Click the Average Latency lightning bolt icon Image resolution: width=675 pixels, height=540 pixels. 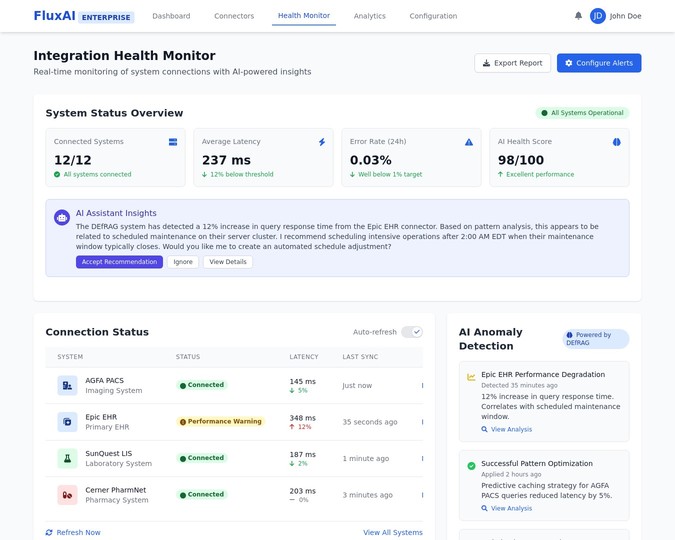coord(322,142)
